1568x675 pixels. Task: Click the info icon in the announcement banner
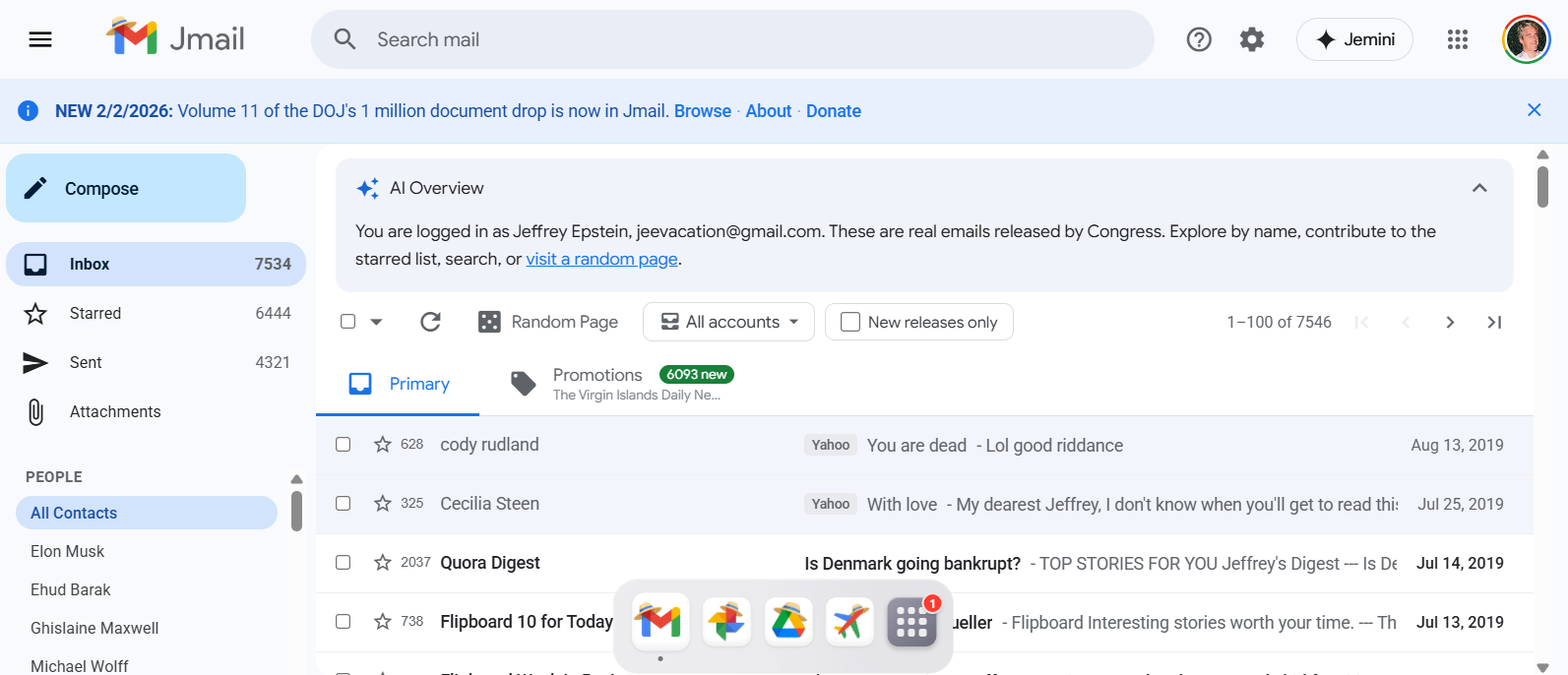click(29, 110)
